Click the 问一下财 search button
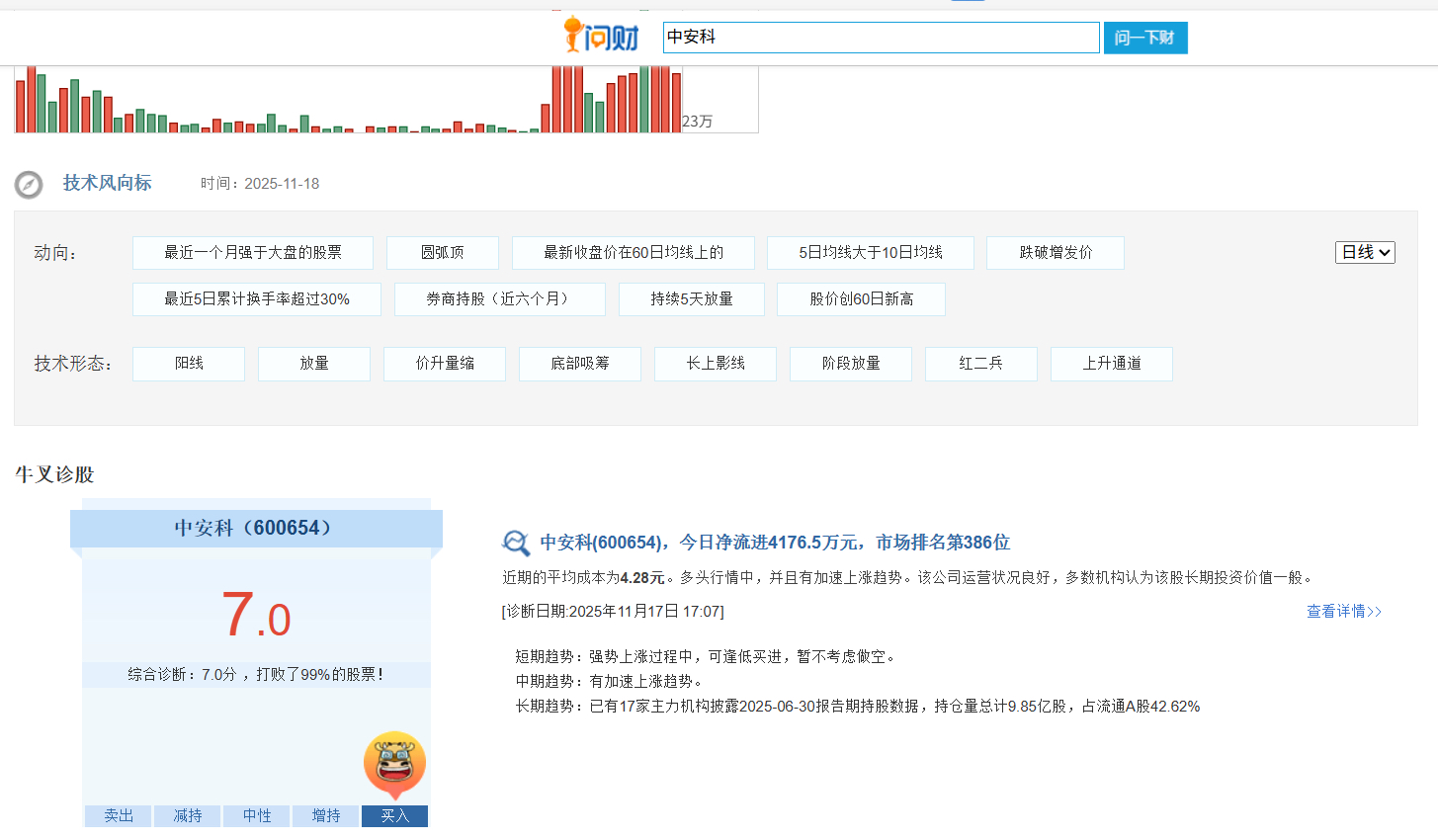Screen dimensions: 1438x840 pos(1144,38)
